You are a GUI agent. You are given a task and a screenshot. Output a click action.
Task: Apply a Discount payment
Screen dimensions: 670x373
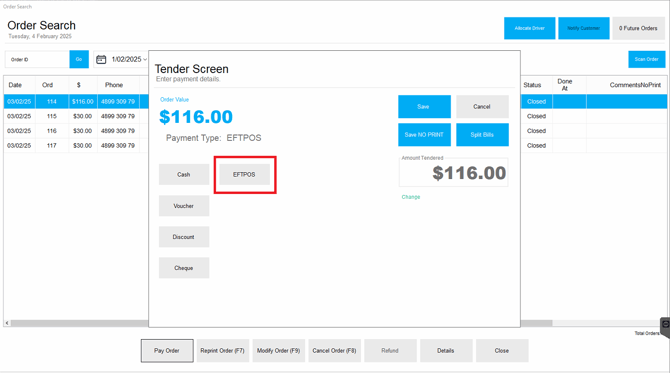(x=184, y=237)
